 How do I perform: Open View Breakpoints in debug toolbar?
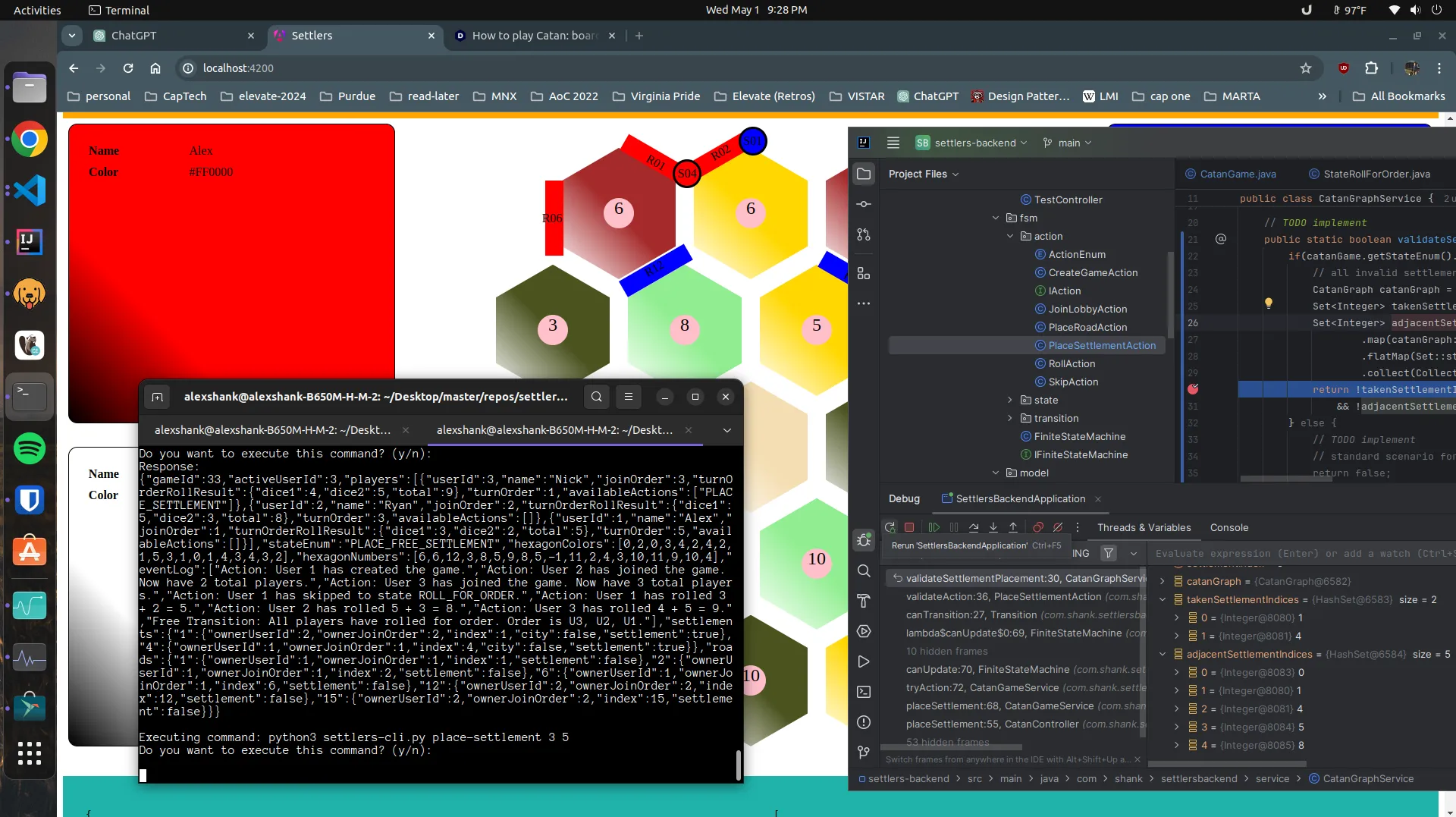coord(1038,527)
